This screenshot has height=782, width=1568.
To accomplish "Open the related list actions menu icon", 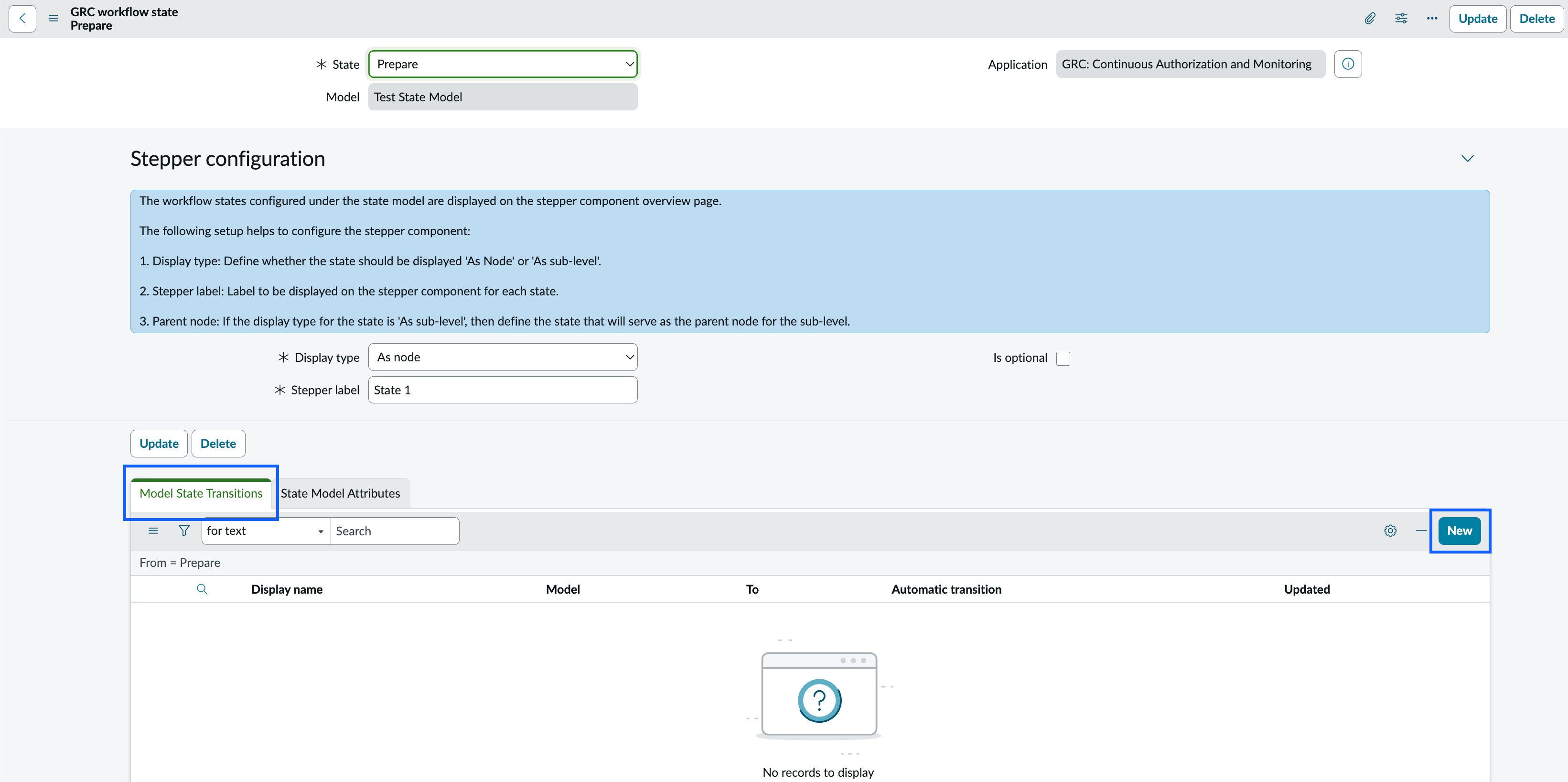I will (x=153, y=531).
